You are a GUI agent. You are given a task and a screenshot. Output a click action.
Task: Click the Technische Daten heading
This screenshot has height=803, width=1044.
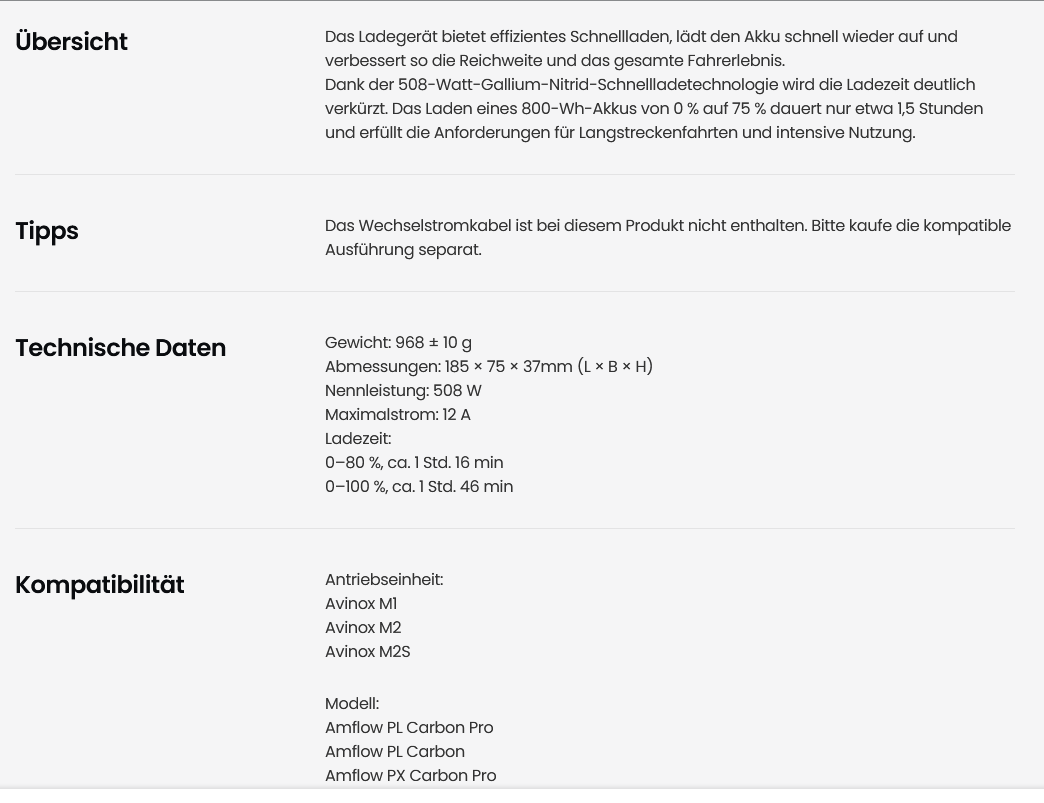pyautogui.click(x=121, y=348)
